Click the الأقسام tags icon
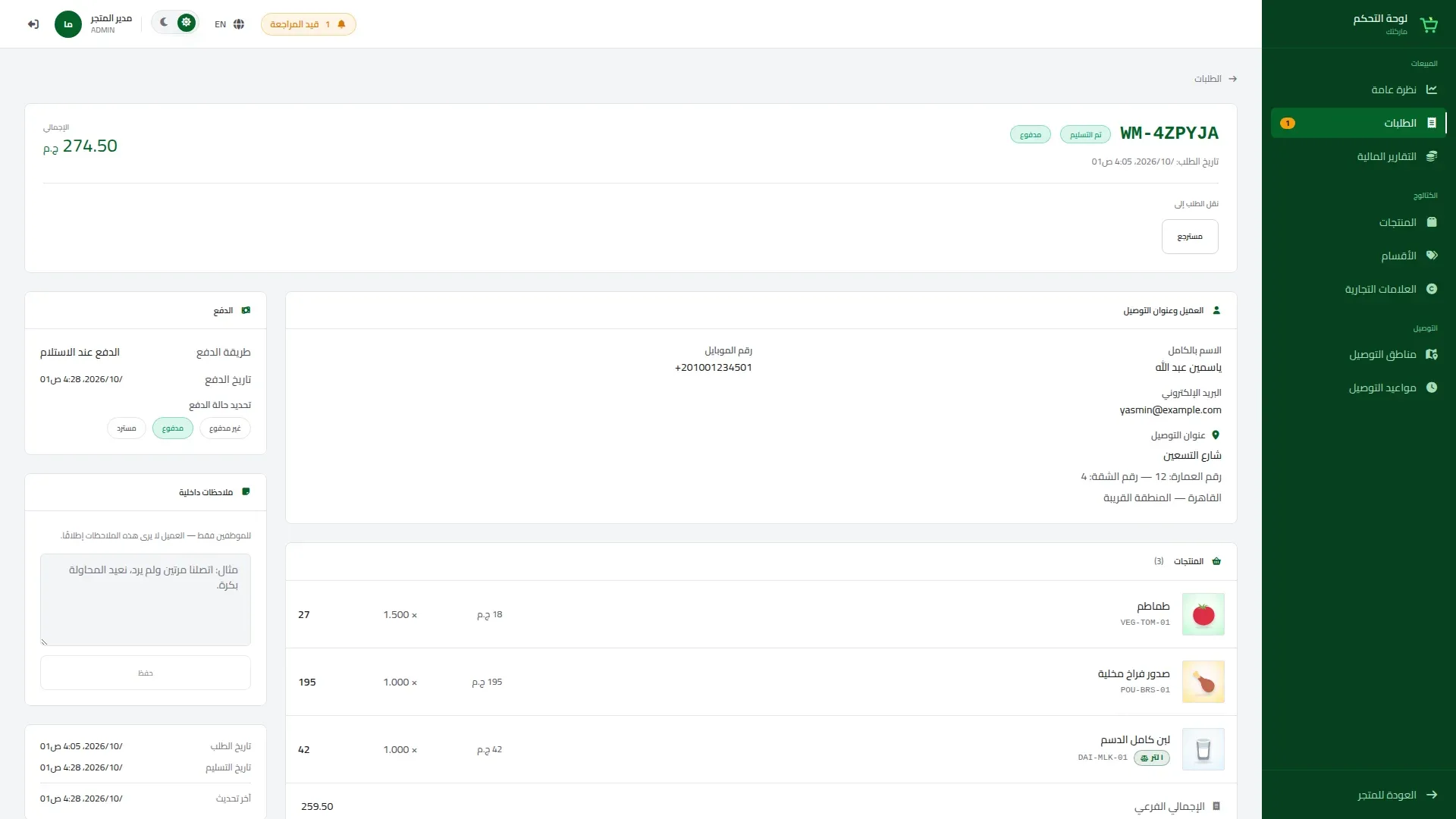The height and width of the screenshot is (819, 1456). (1432, 256)
